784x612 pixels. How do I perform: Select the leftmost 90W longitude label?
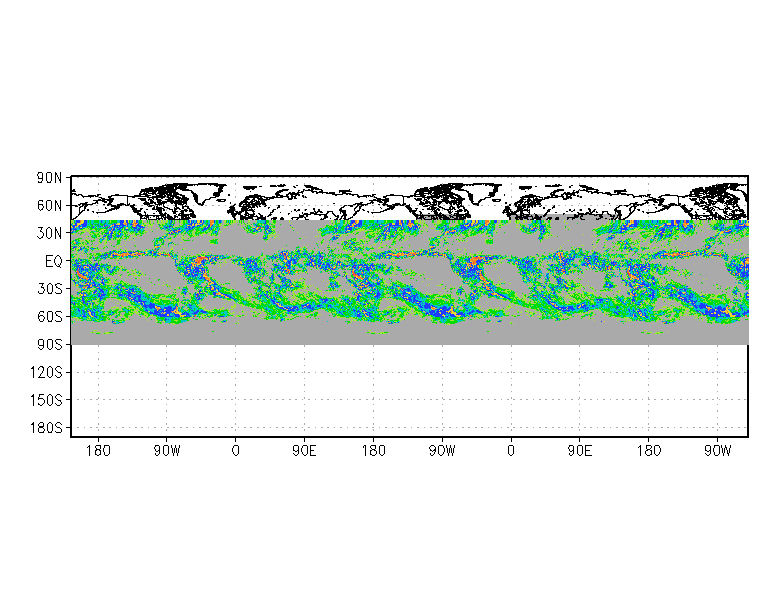click(x=167, y=450)
